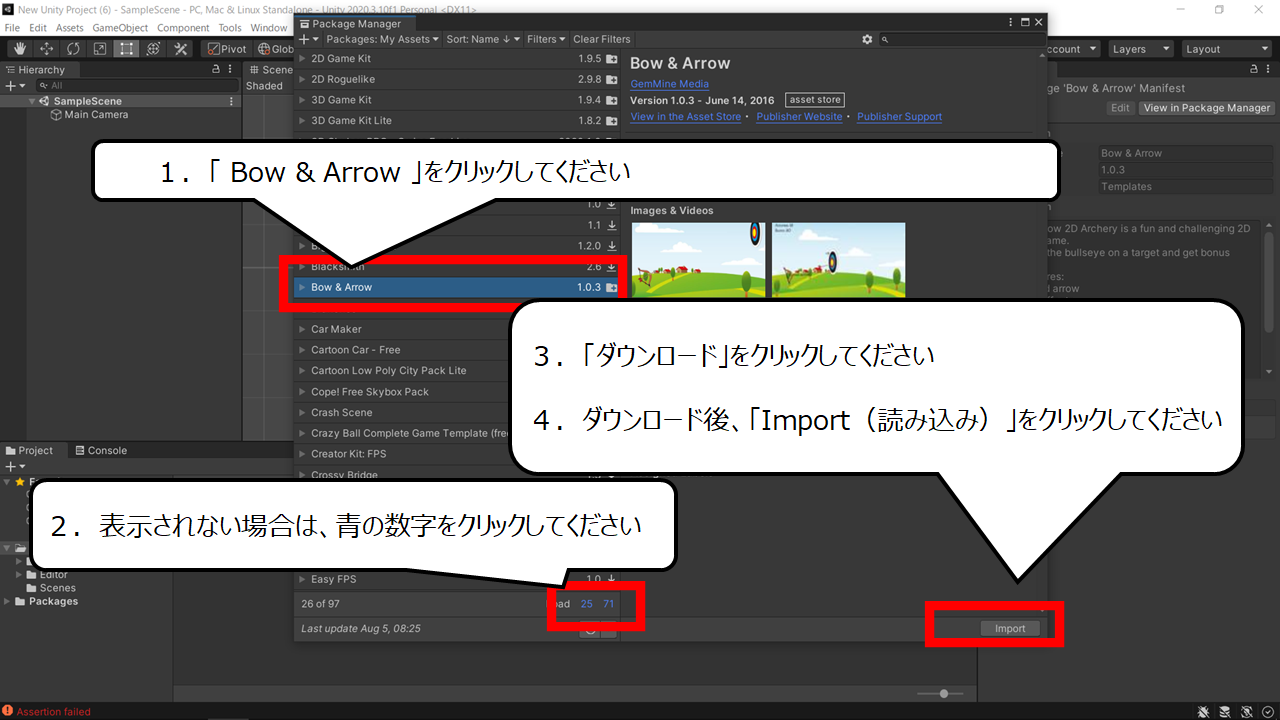Open the Filters dropdown
Image resolution: width=1280 pixels, height=720 pixels.
(x=546, y=39)
